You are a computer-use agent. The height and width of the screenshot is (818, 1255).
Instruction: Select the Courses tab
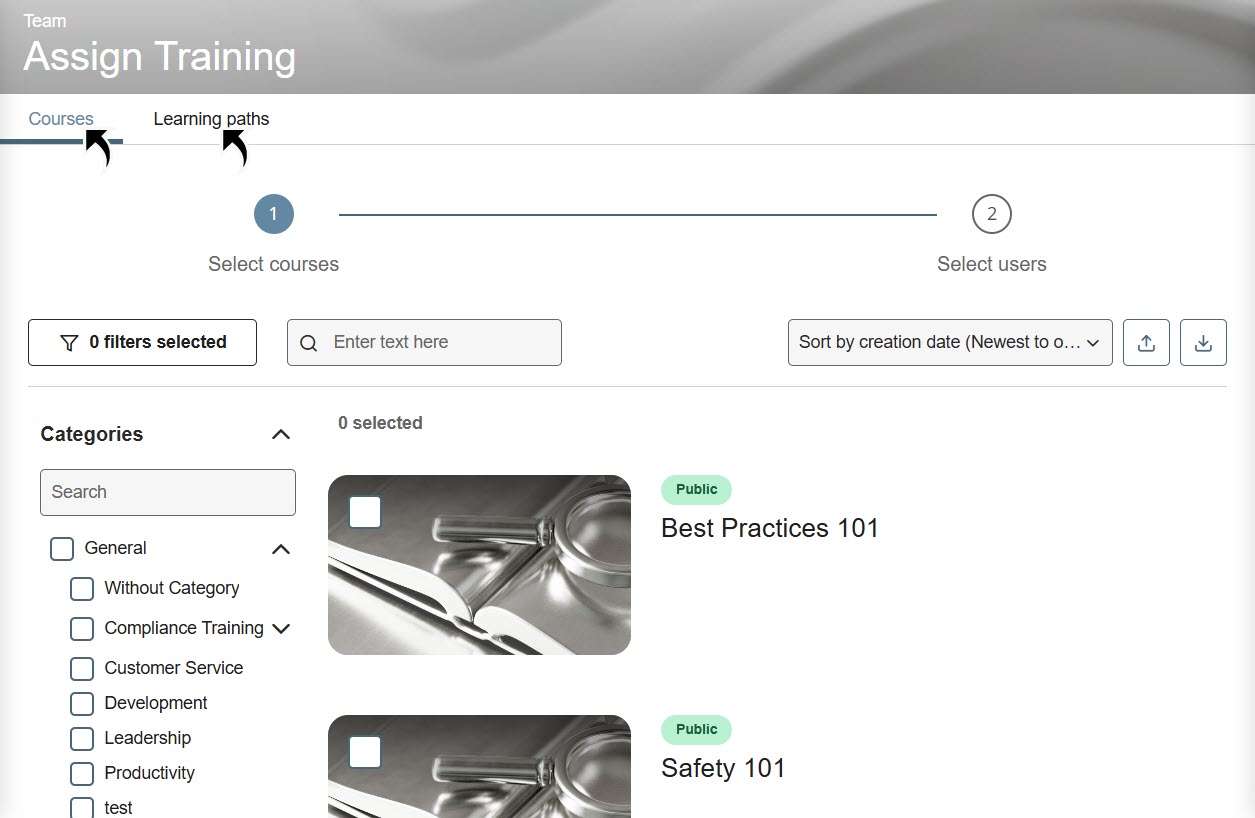[x=61, y=119]
